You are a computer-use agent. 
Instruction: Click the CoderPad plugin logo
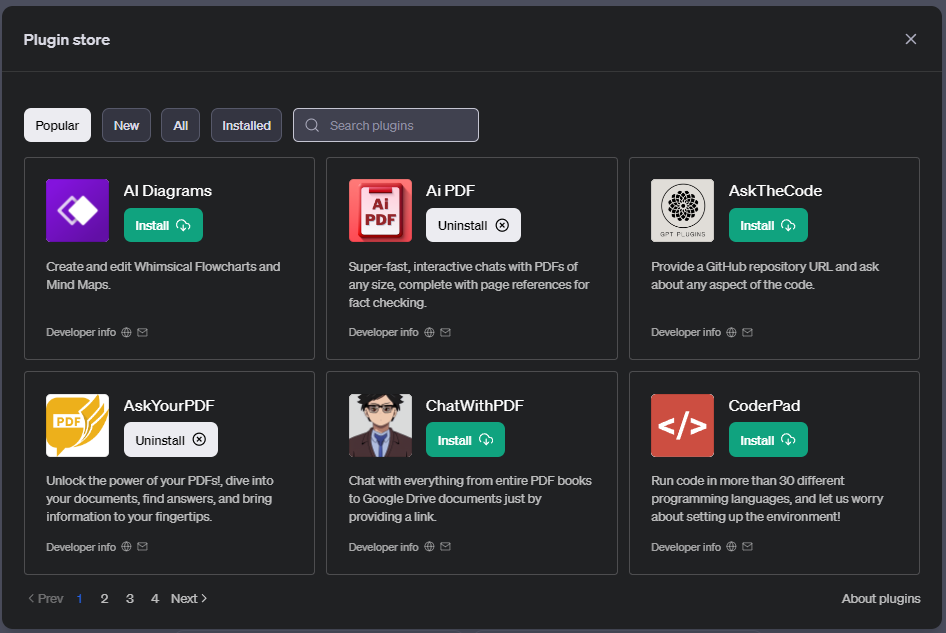[682, 425]
